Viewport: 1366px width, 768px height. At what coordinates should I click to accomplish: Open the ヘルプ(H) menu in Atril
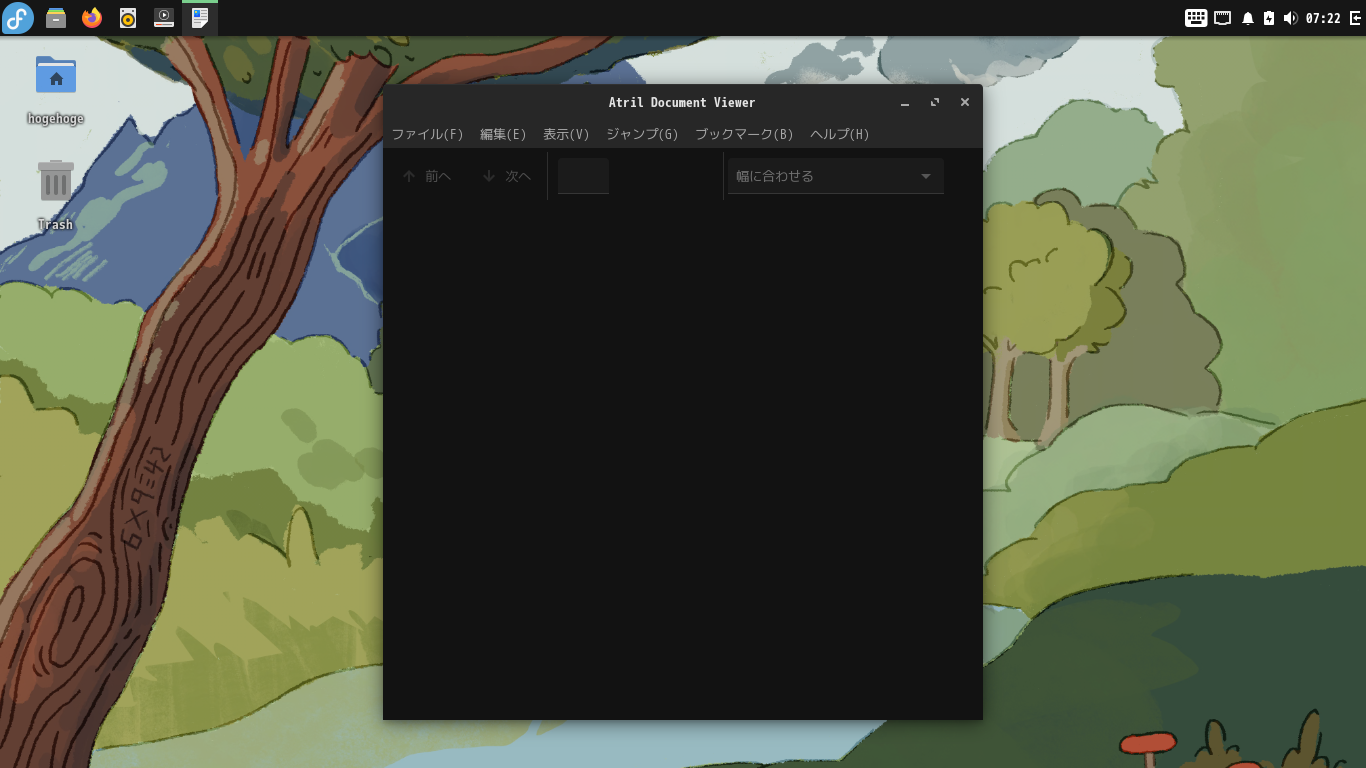click(840, 134)
